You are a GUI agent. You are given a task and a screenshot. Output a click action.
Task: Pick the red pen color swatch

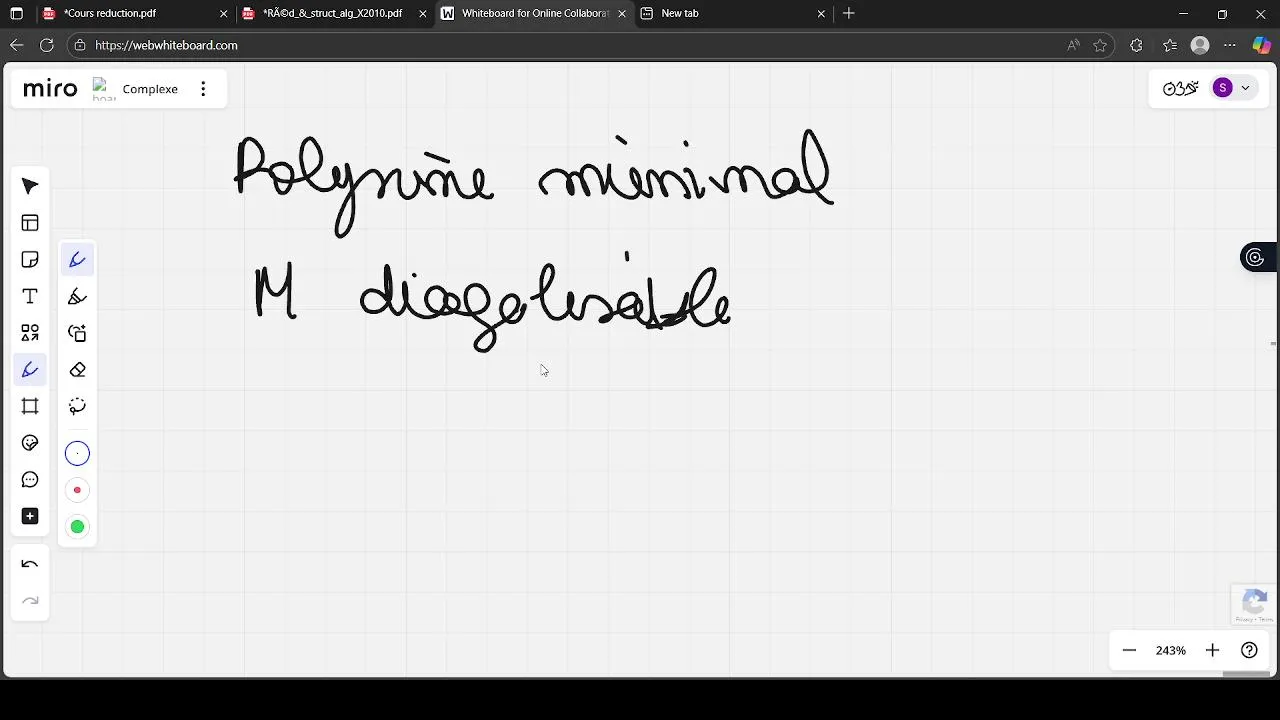[x=77, y=490]
